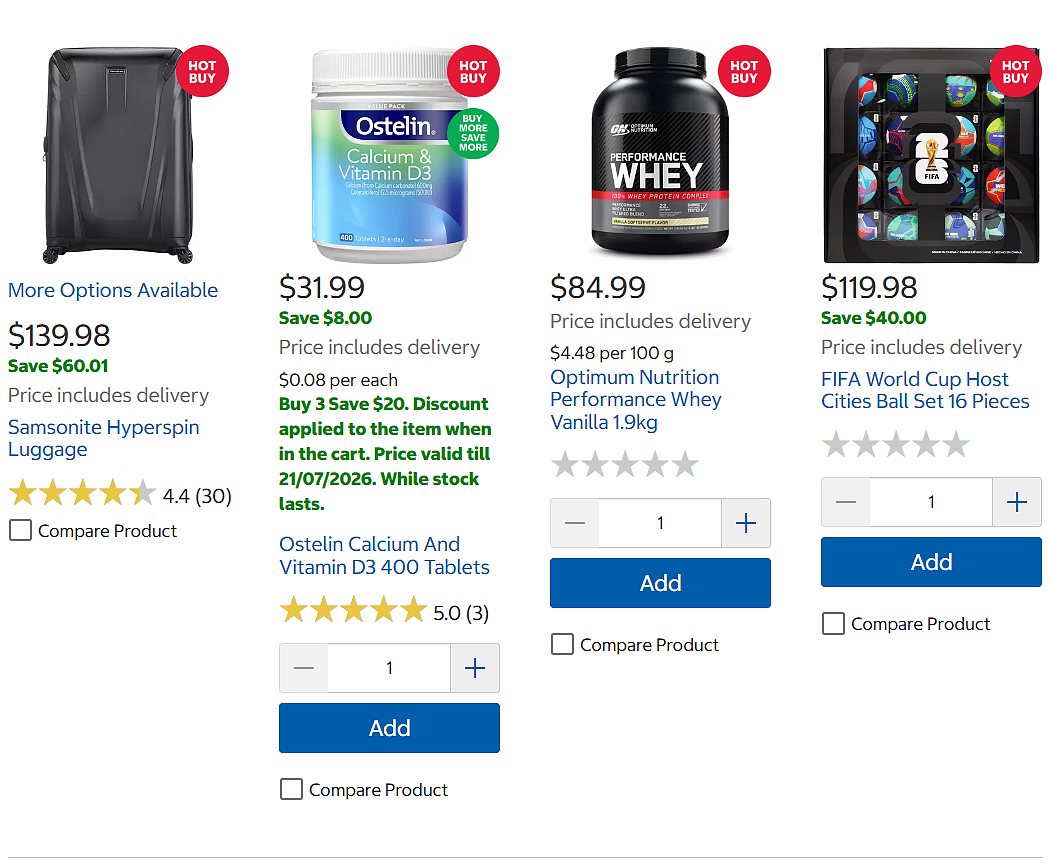Decrease FIFA Ball Set quantity with minus
This screenshot has width=1052, height=863.
click(846, 502)
